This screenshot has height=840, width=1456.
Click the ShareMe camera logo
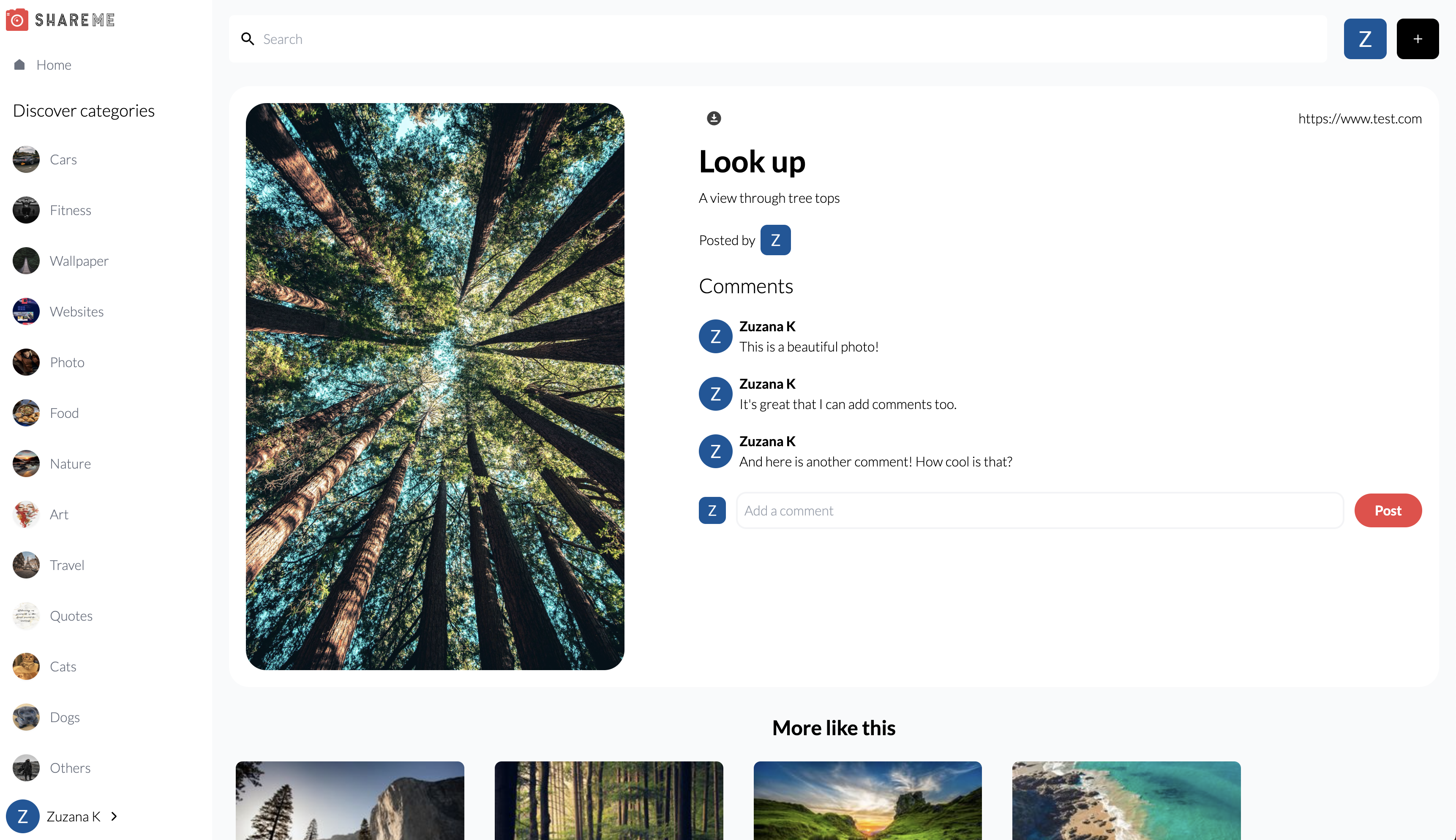point(17,20)
